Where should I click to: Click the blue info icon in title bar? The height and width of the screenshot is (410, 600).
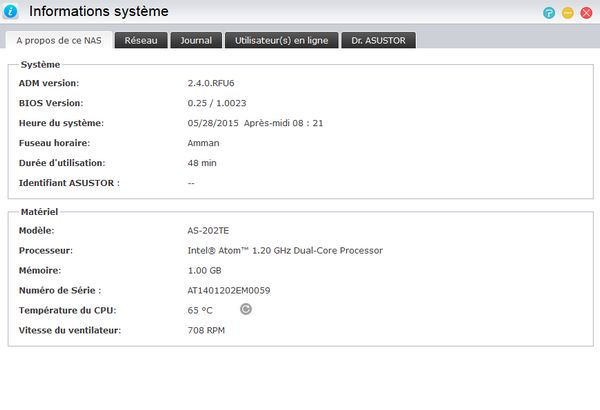(x=10, y=11)
